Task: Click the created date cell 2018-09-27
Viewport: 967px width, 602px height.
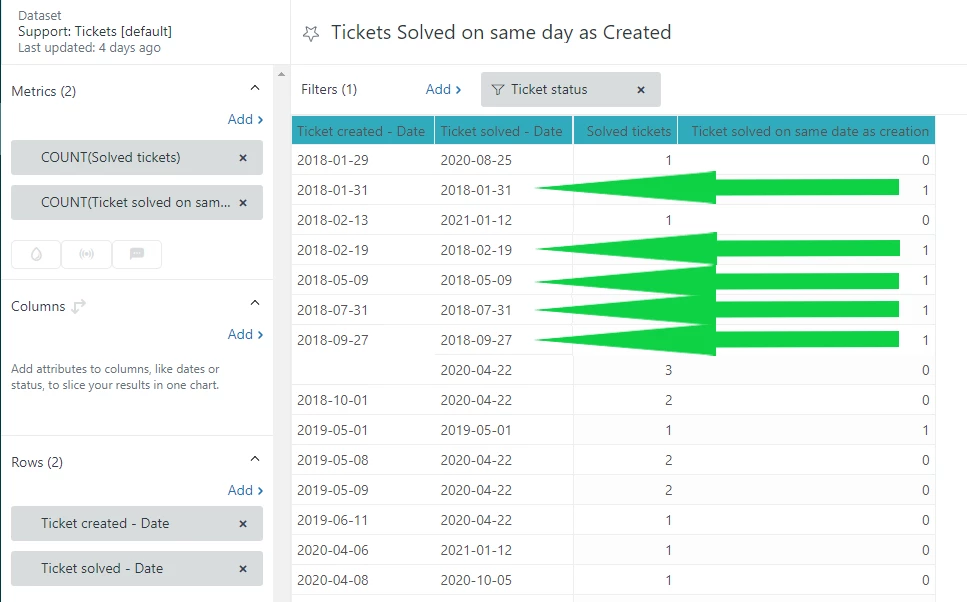Action: 333,340
